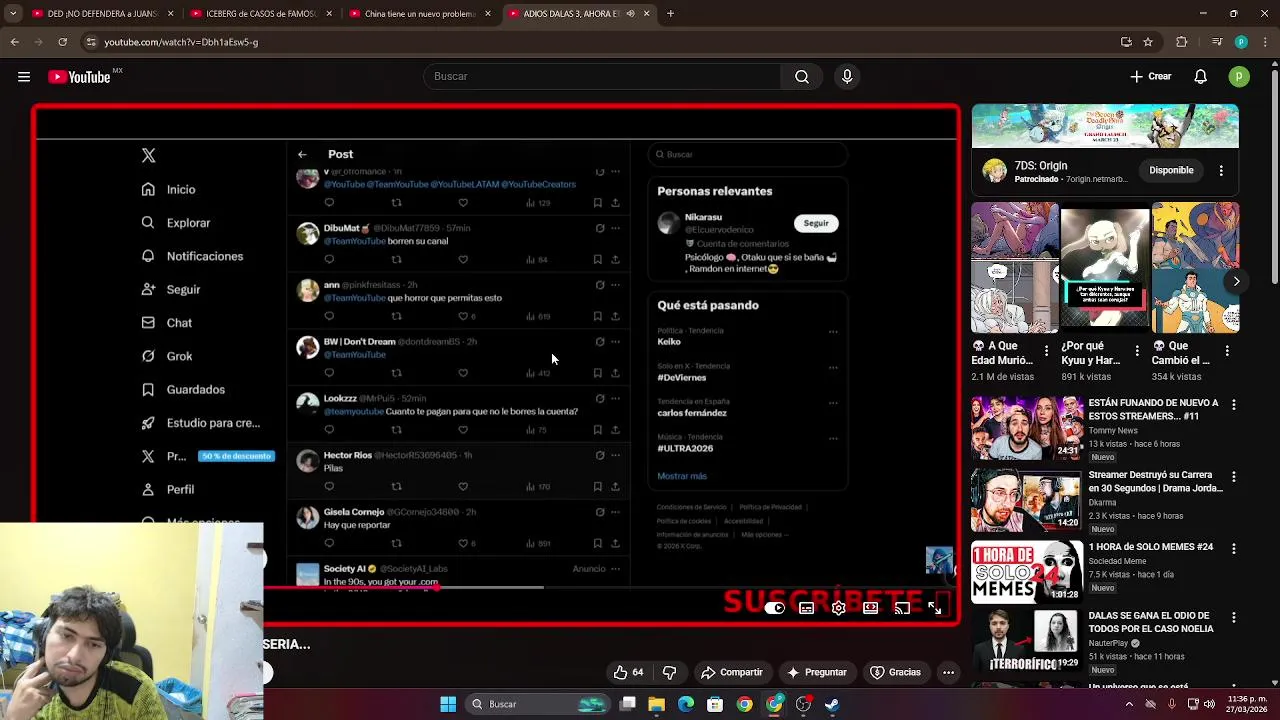
Task: Click the taskbar Buscar search box
Action: [538, 704]
